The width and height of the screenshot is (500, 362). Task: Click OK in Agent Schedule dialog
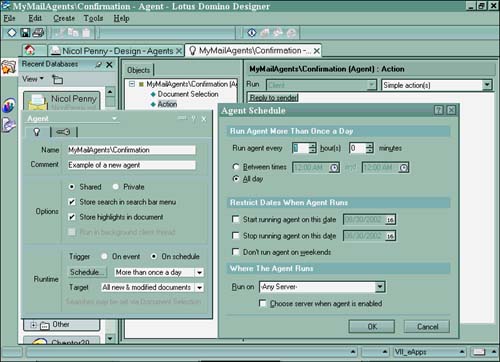click(x=372, y=326)
